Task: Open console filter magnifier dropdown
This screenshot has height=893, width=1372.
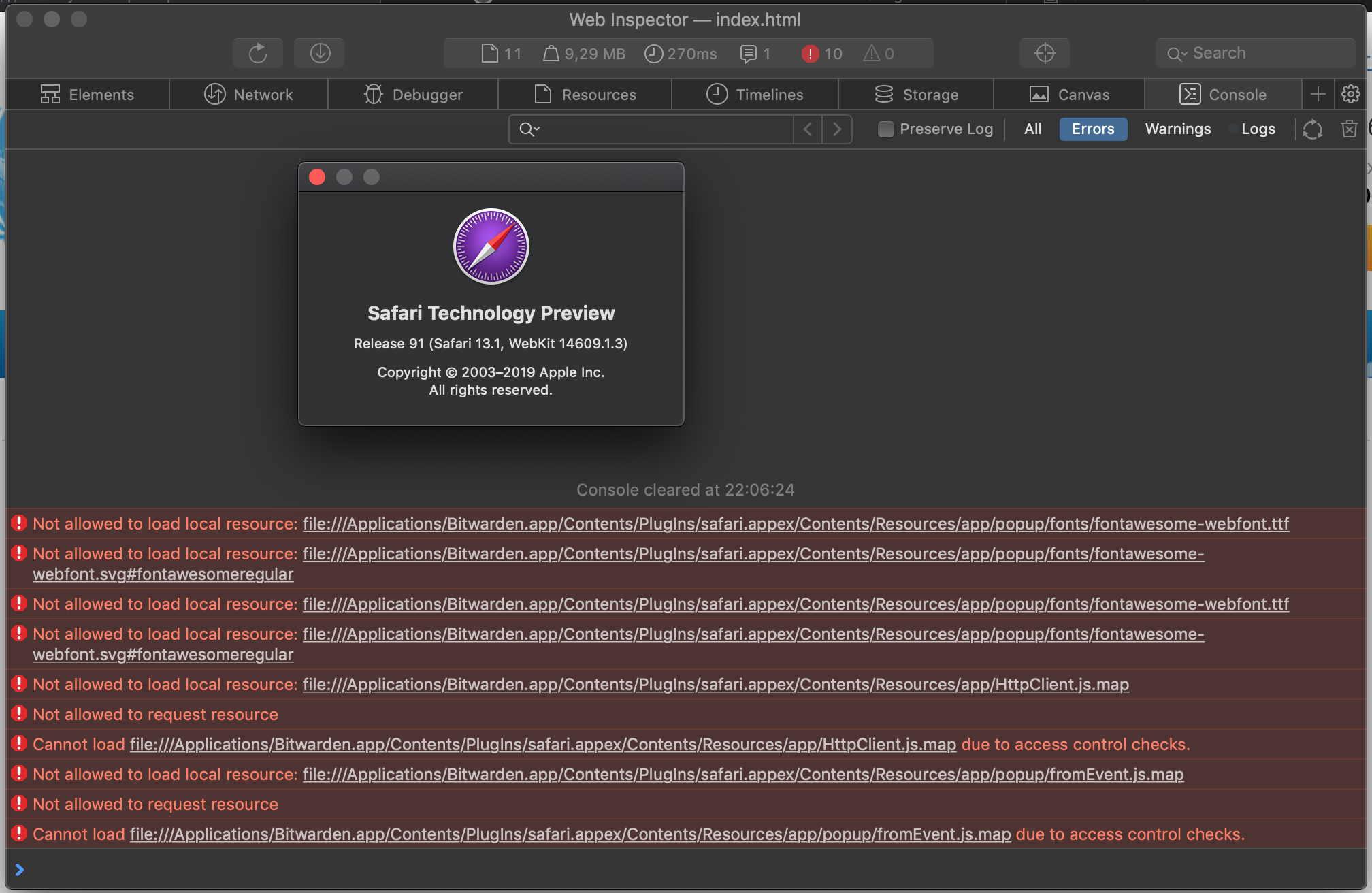Action: [x=529, y=129]
